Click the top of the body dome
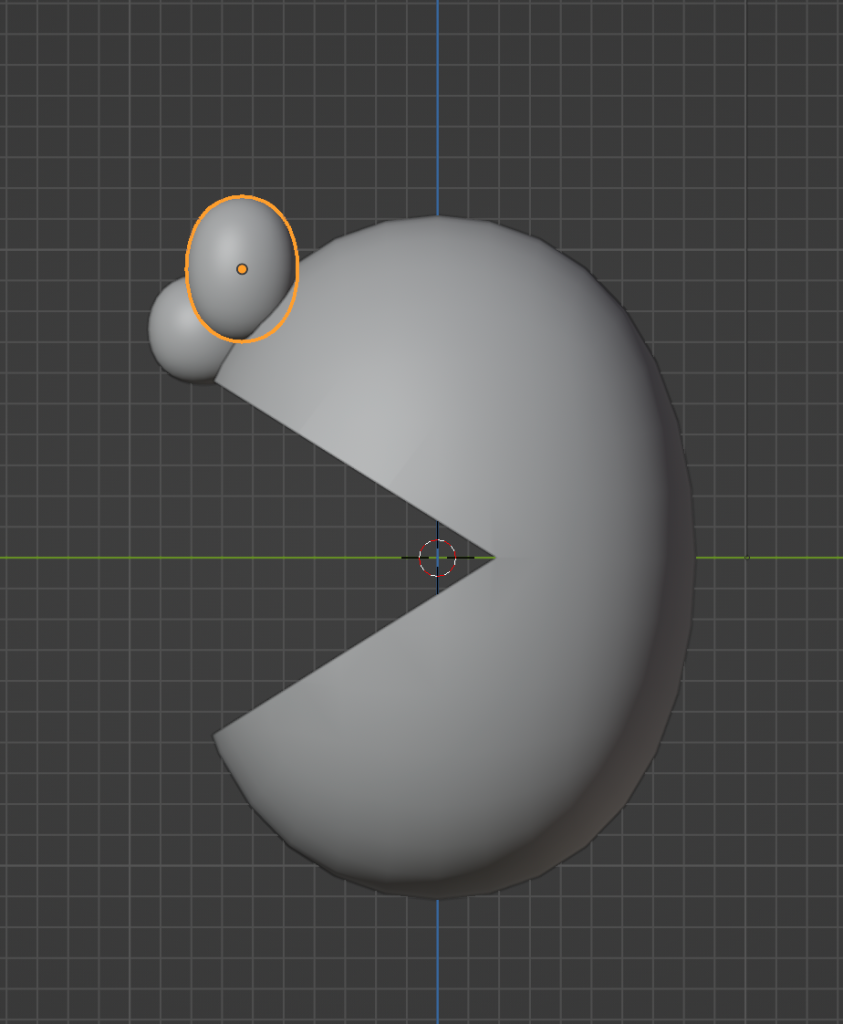Viewport: 843px width, 1024px height. pos(437,225)
